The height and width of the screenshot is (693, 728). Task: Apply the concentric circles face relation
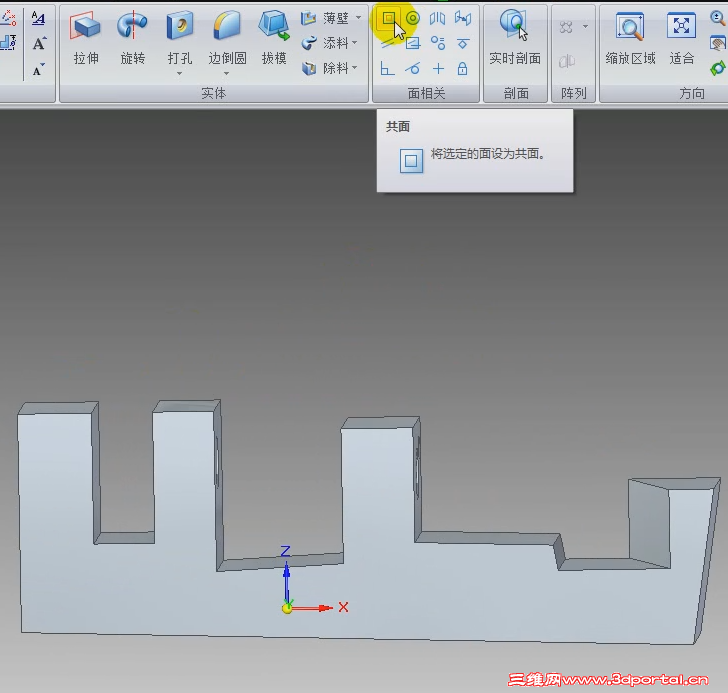coord(413,18)
